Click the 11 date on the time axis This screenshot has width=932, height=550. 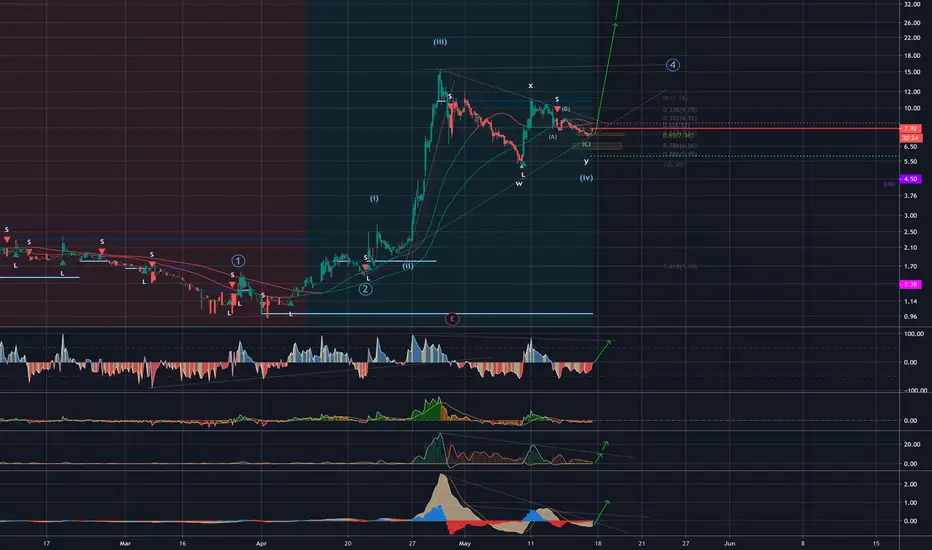pyautogui.click(x=530, y=543)
